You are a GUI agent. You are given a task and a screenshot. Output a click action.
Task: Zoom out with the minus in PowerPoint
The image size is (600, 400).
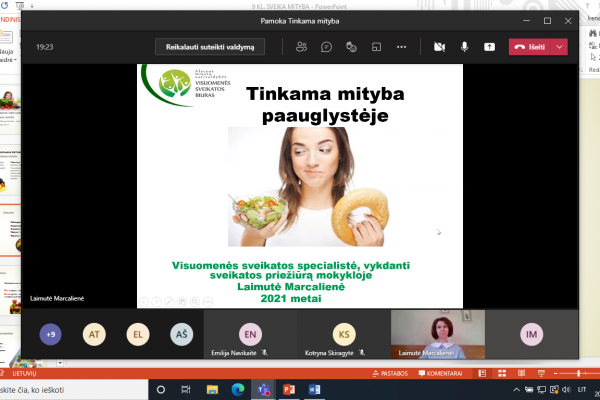(556, 373)
